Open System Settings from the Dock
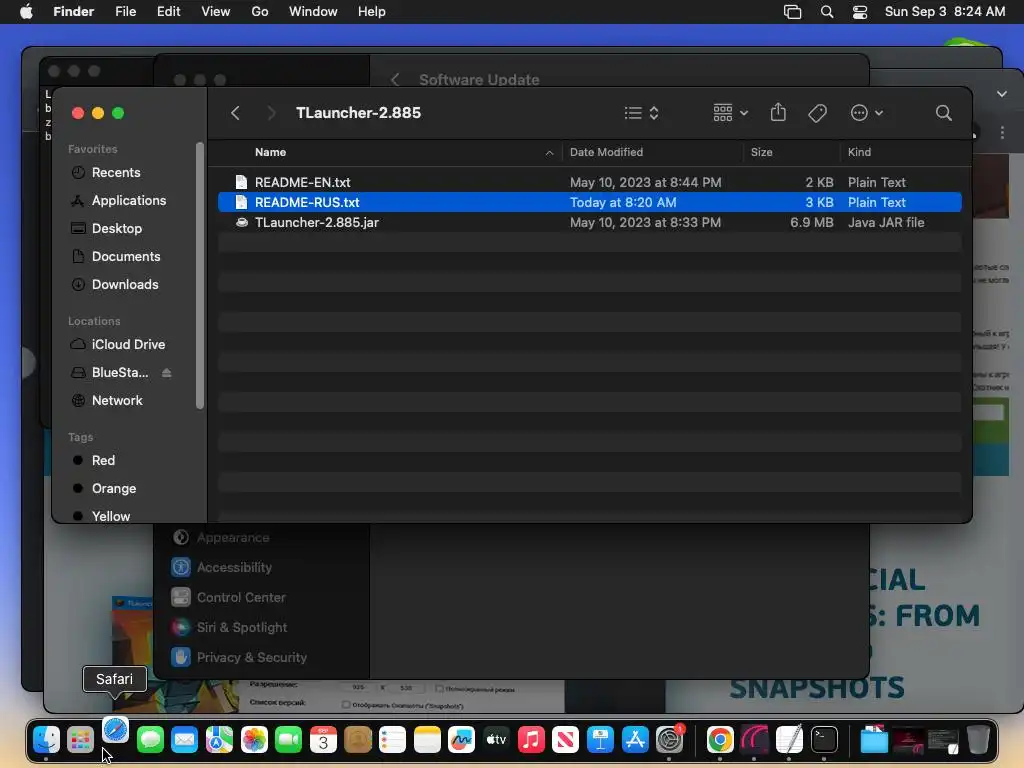The width and height of the screenshot is (1024, 768). pos(669,739)
